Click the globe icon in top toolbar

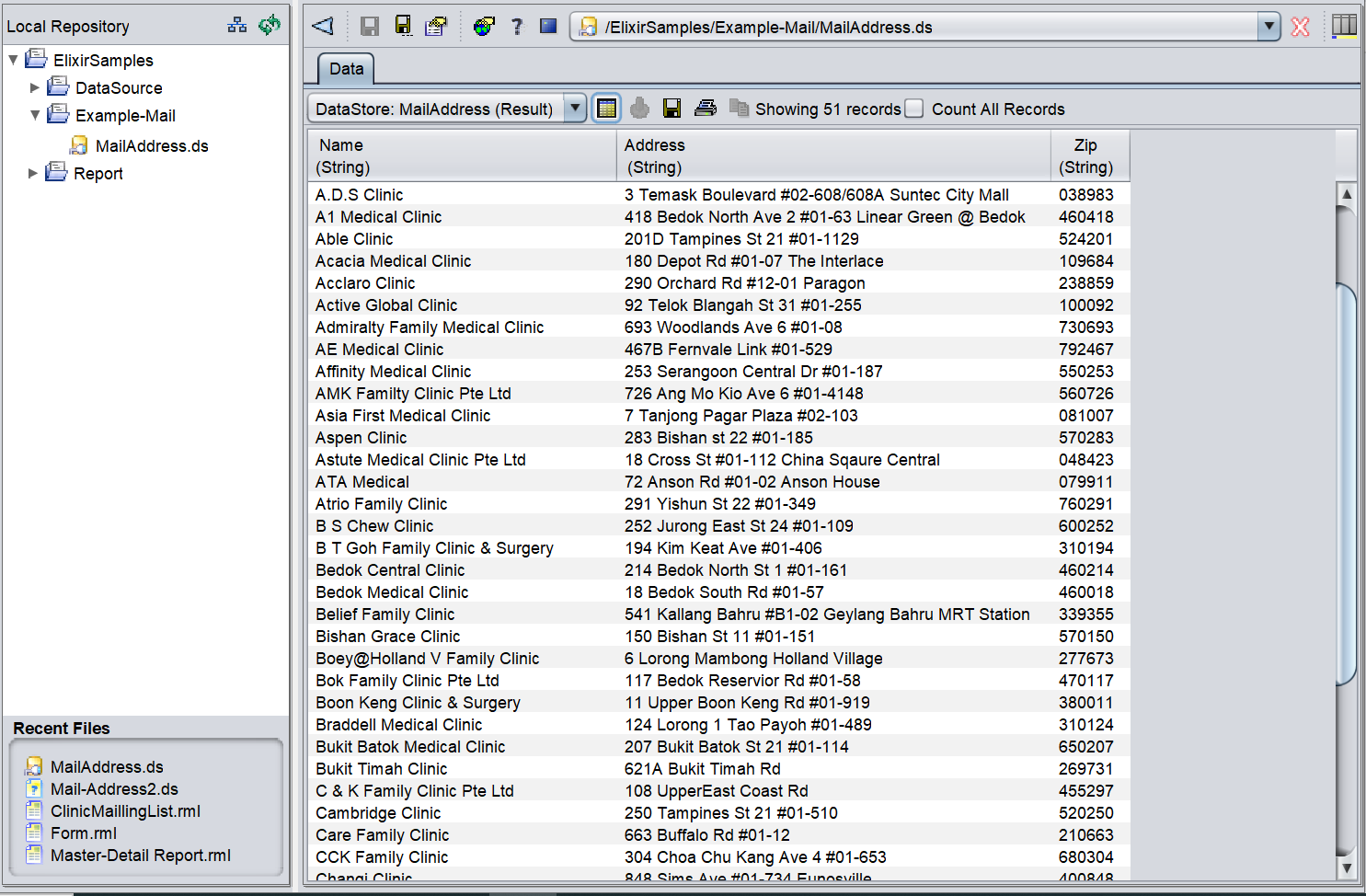pyautogui.click(x=484, y=27)
